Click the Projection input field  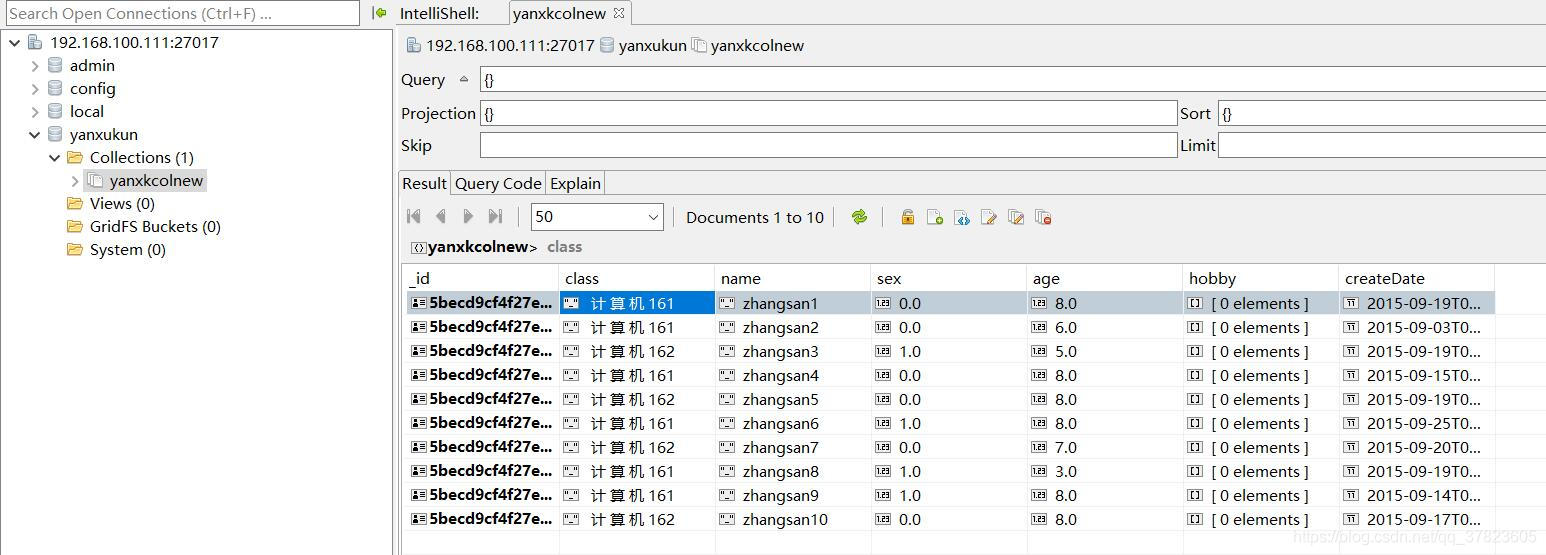pos(828,113)
